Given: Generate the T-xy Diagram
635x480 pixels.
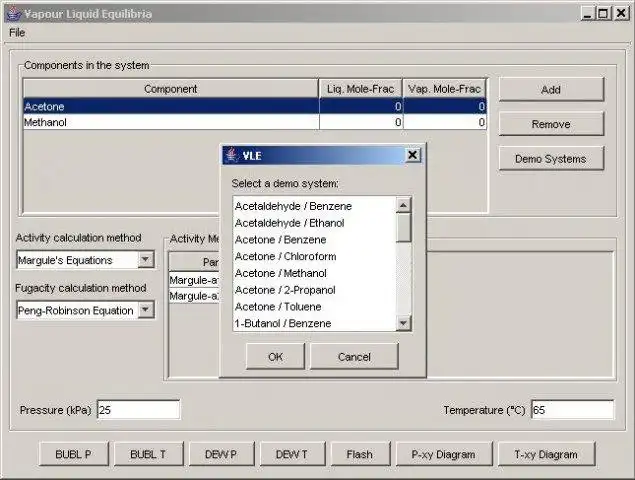Looking at the screenshot, I should (x=546, y=454).
